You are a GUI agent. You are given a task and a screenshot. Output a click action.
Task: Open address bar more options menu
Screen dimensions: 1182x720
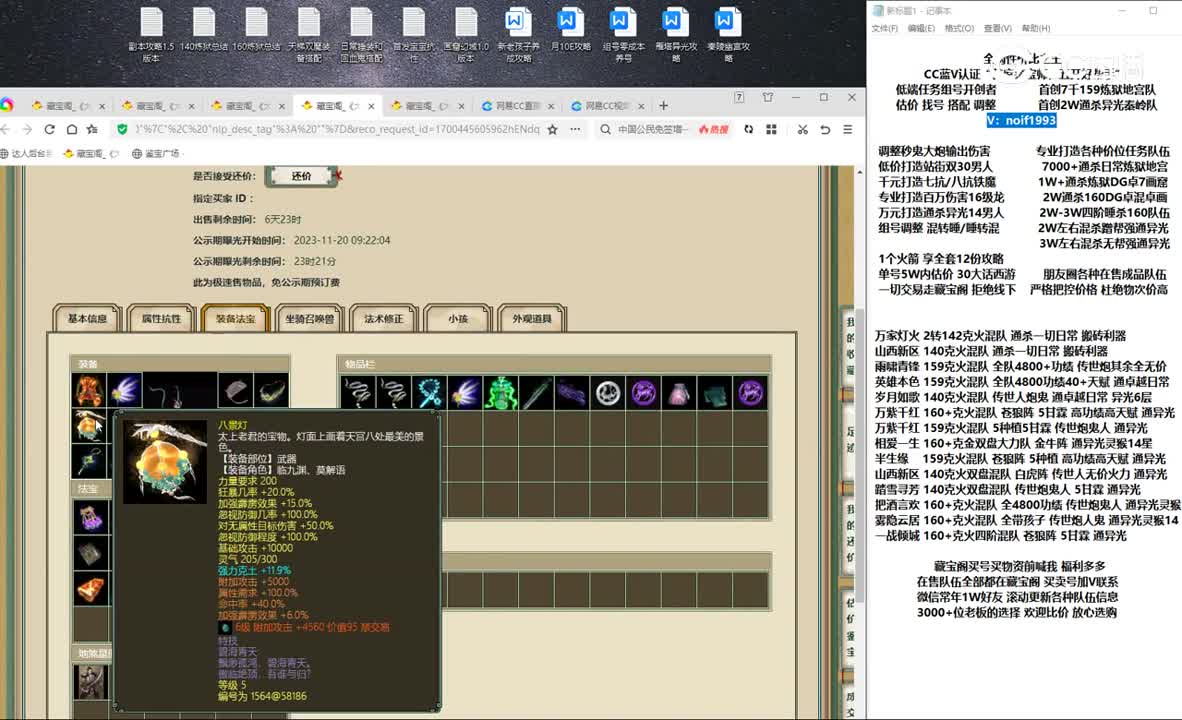click(x=575, y=129)
